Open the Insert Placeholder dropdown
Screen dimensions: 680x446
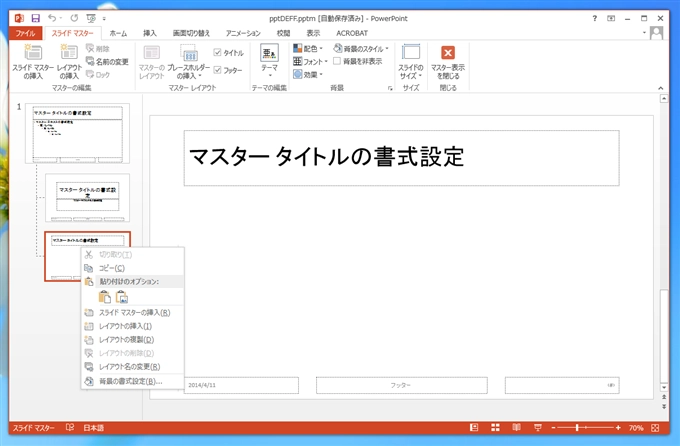tap(189, 62)
